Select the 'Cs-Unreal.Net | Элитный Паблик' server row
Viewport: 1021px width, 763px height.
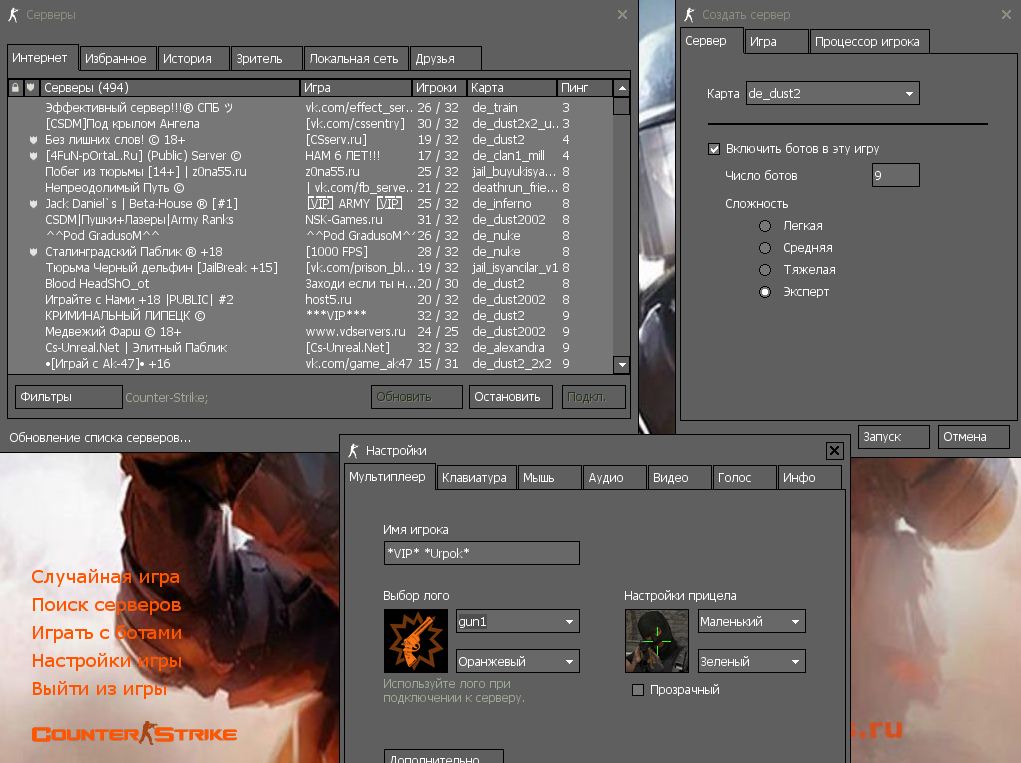[310, 348]
